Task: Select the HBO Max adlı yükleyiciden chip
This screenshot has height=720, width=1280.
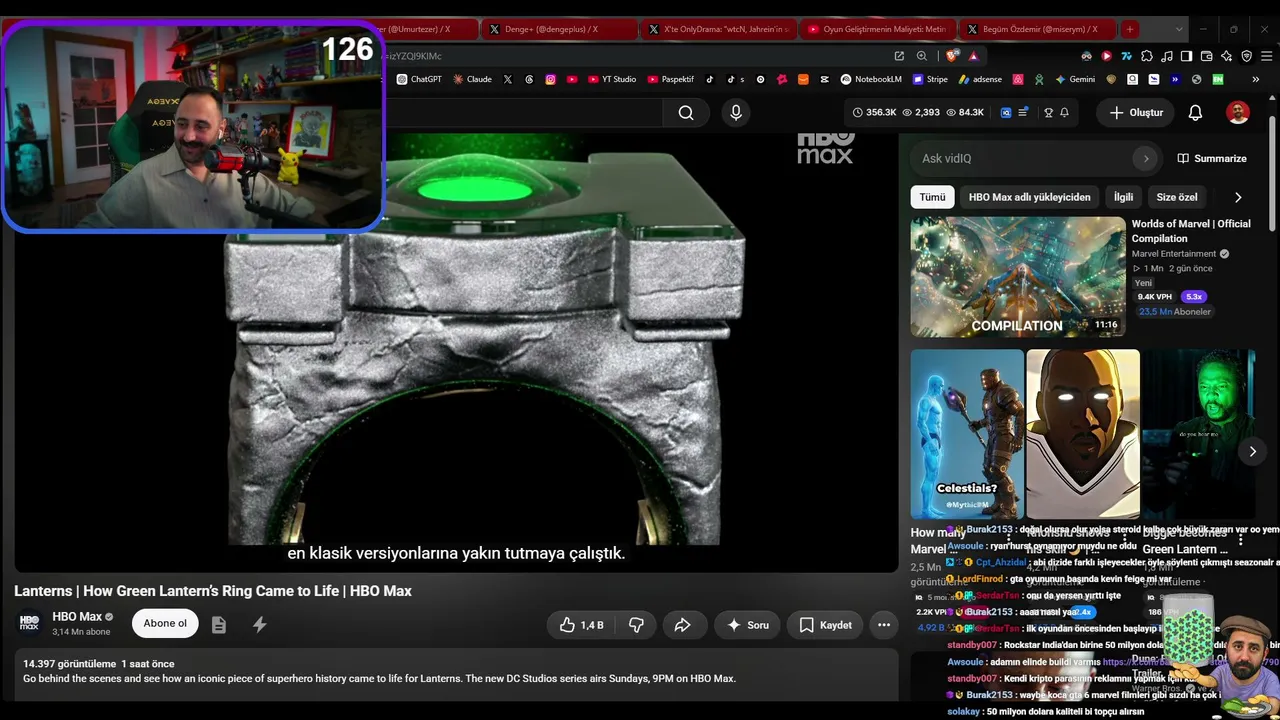Action: click(1029, 197)
